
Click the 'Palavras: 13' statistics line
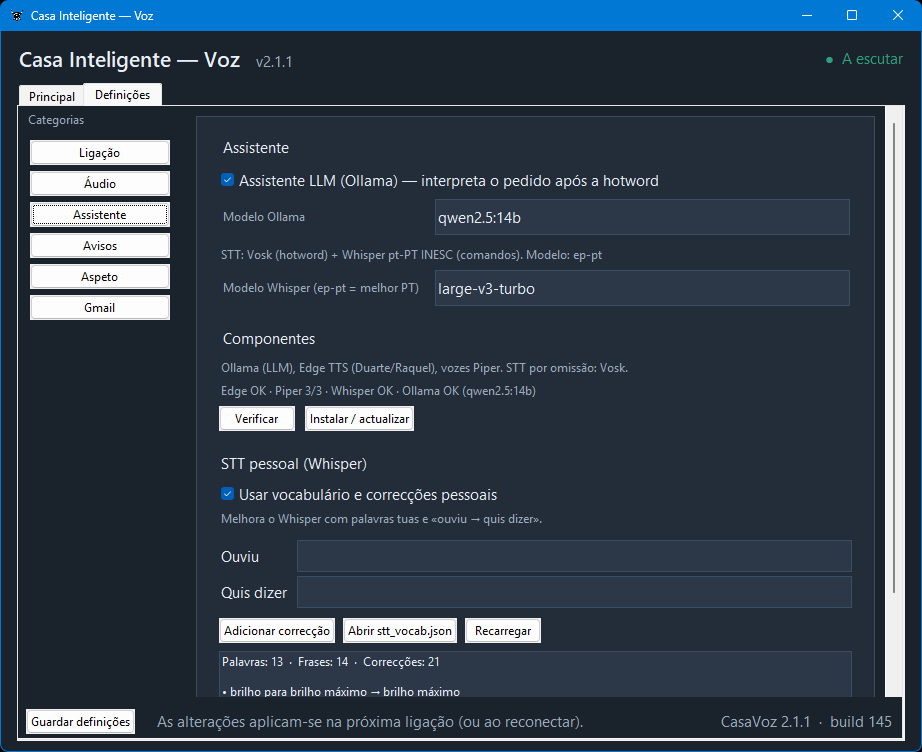pos(330,662)
